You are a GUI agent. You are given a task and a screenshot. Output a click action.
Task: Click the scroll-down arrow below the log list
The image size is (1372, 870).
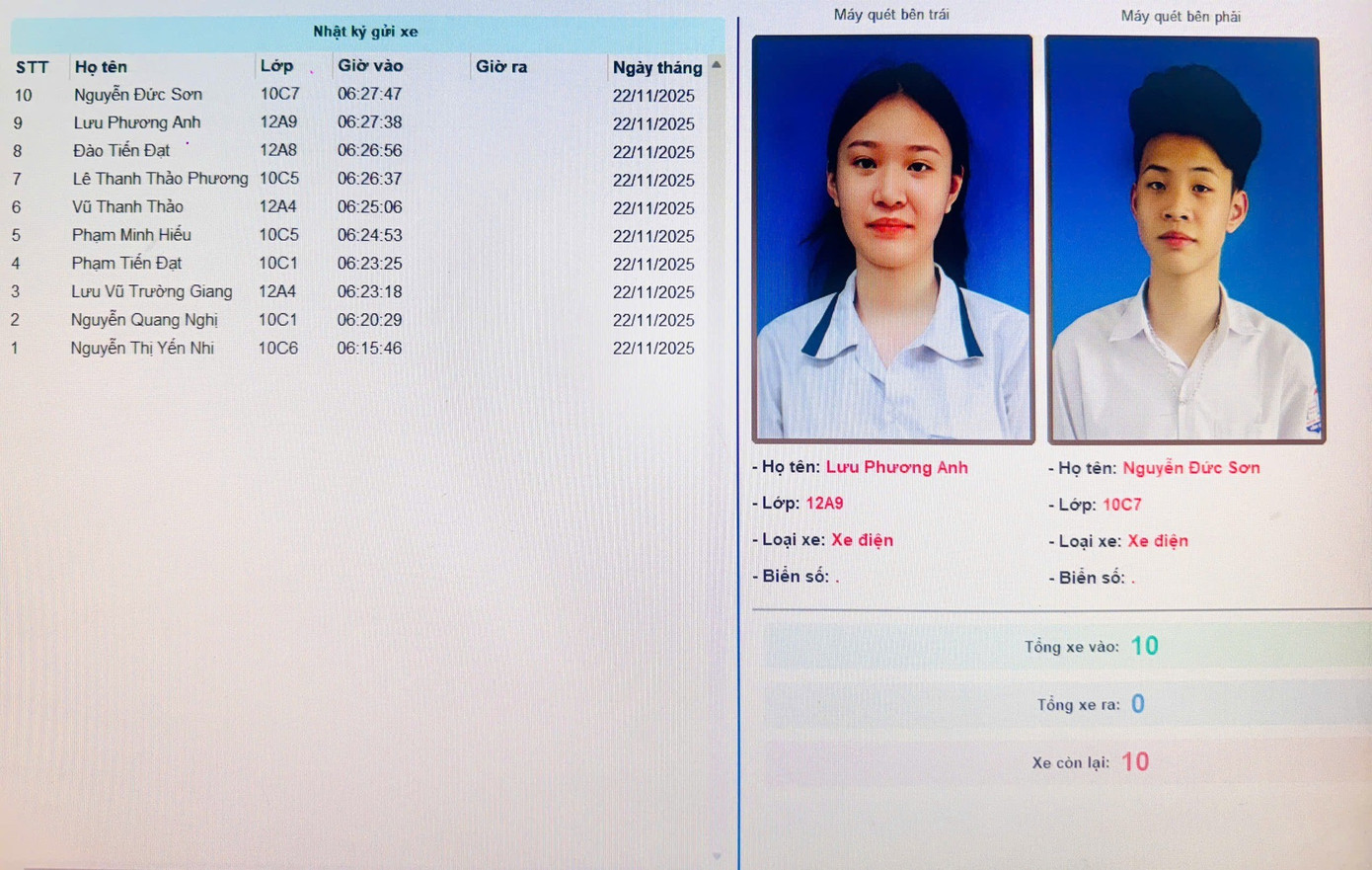coord(717,857)
